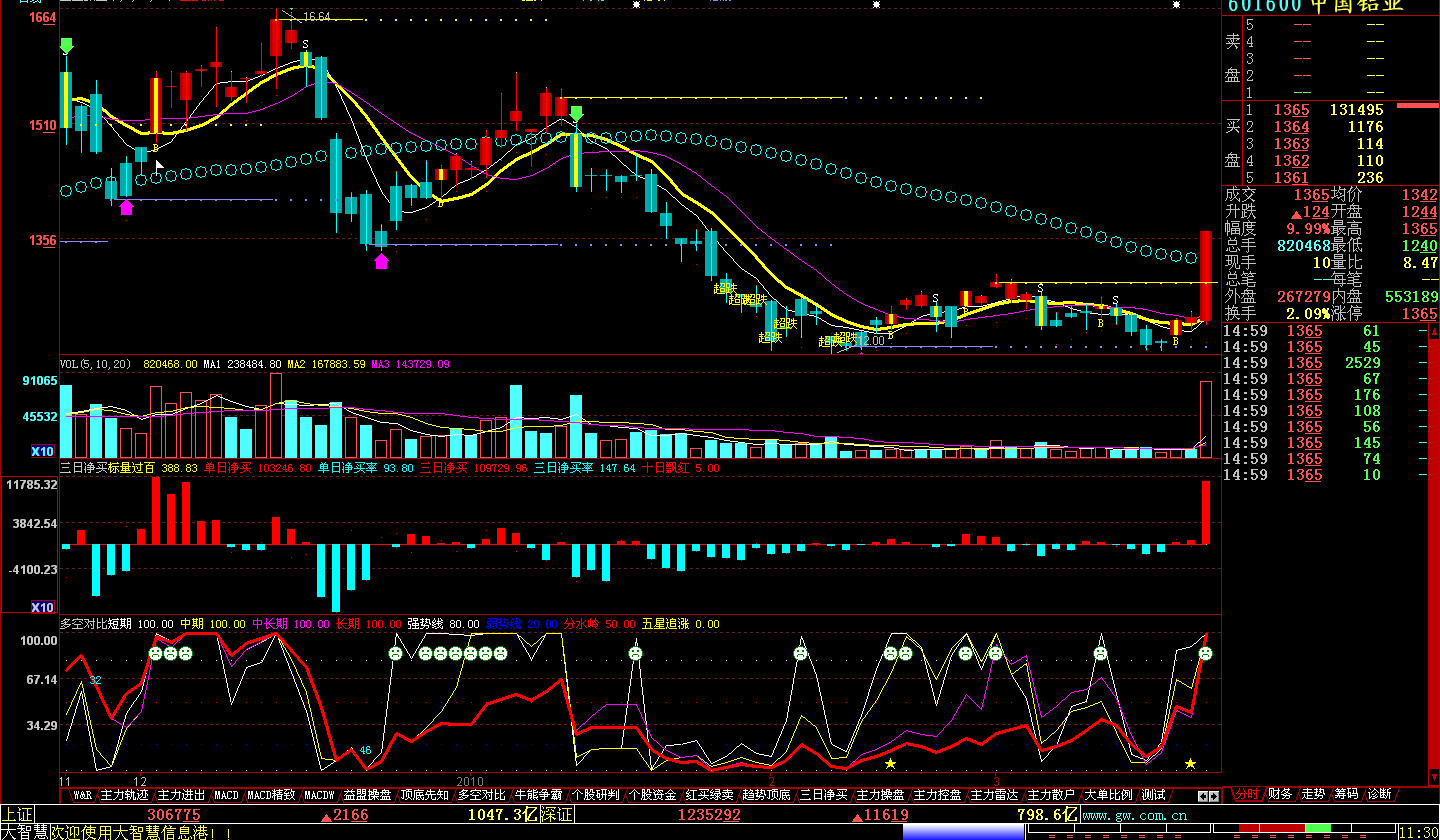
Task: Select the 诊断 tab in the right panel
Action: pos(1379,794)
